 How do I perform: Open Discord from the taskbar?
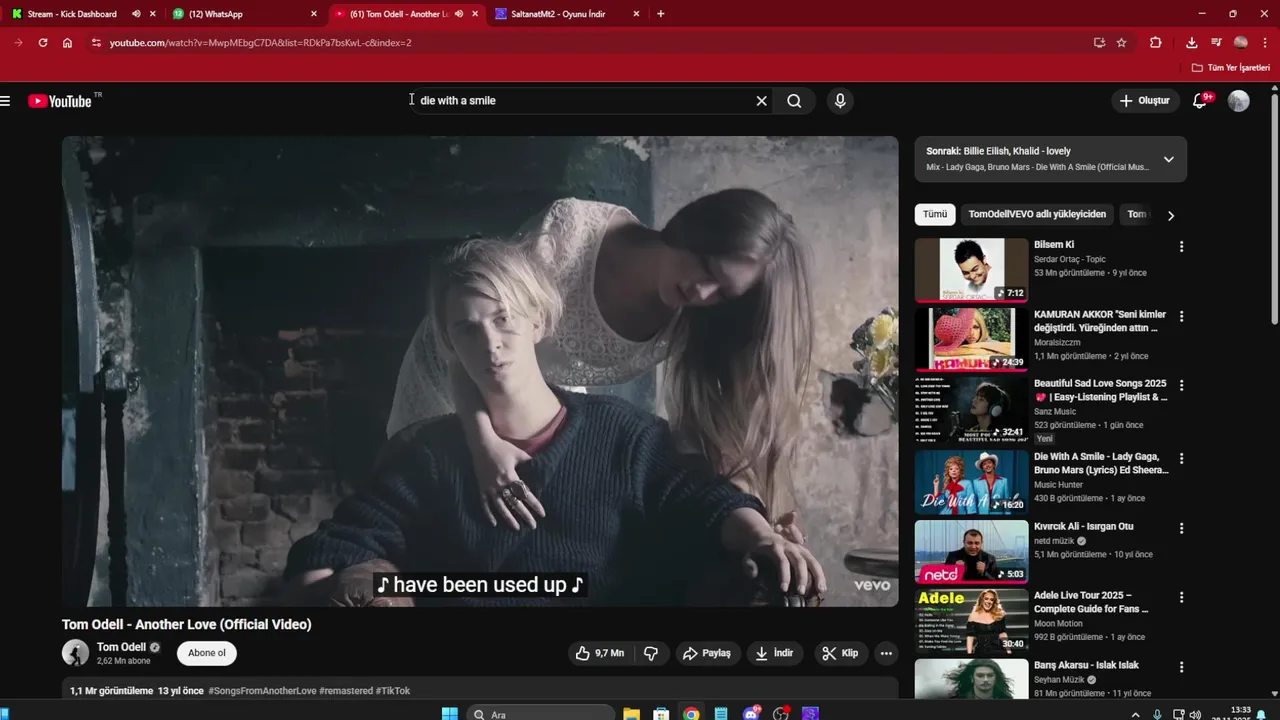(751, 714)
